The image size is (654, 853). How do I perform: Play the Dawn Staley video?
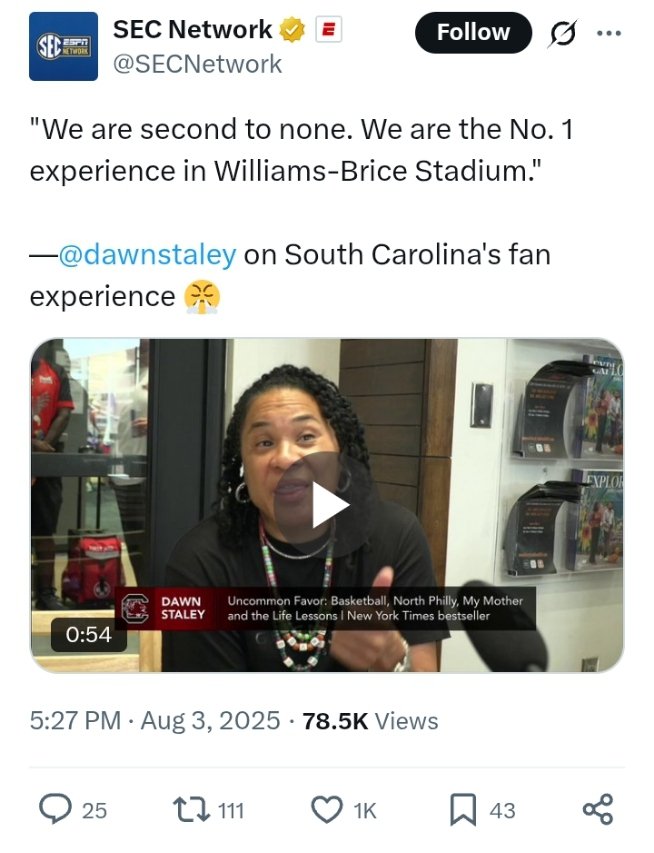click(326, 505)
